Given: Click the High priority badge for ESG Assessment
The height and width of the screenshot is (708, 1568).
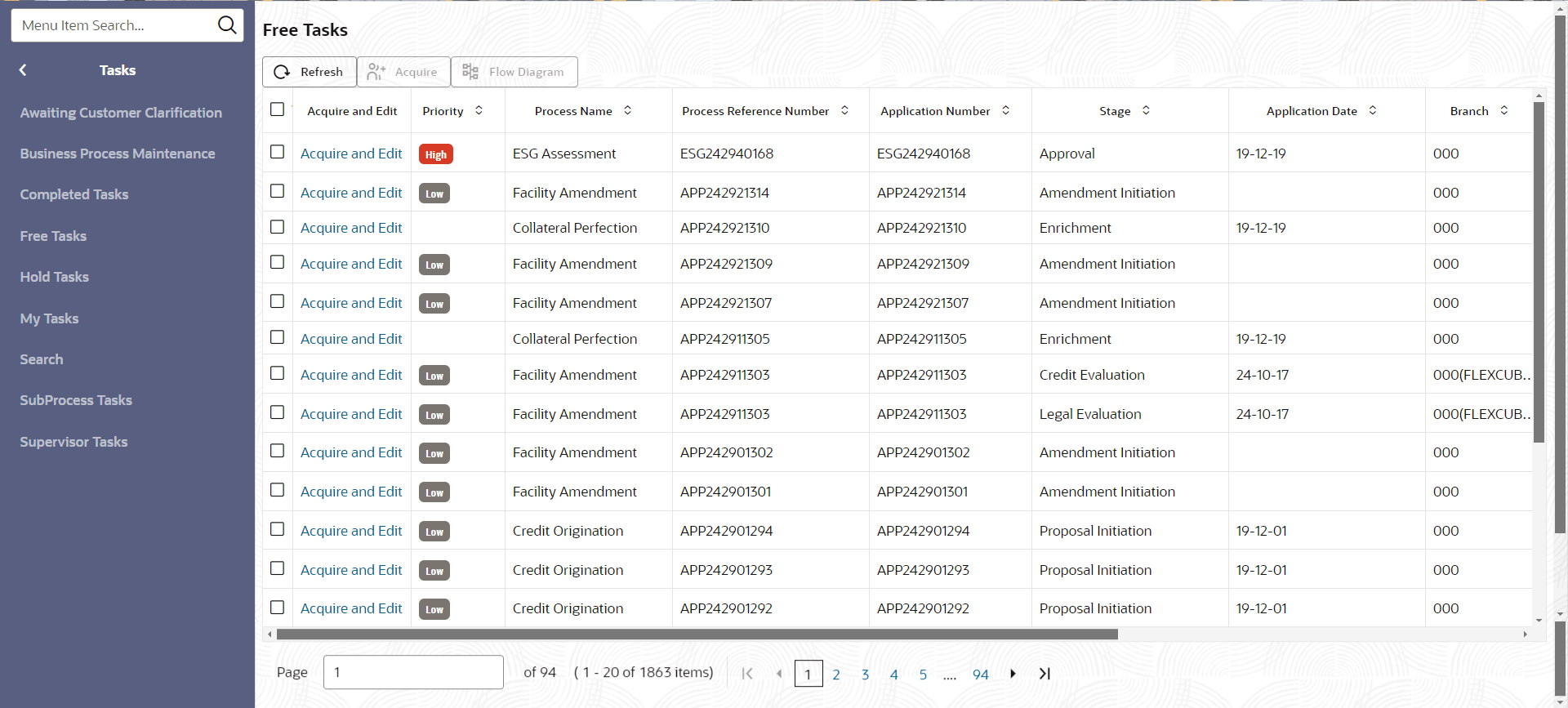Looking at the screenshot, I should [x=436, y=154].
